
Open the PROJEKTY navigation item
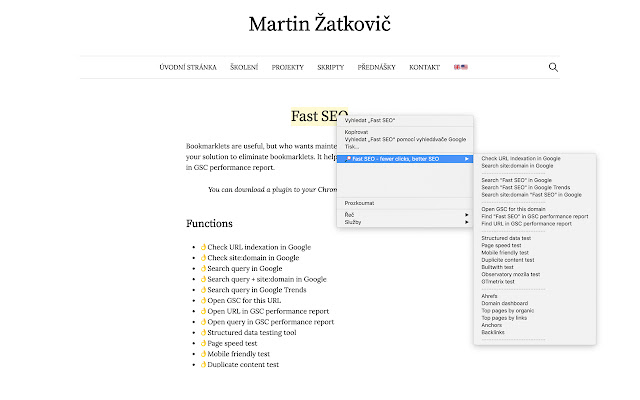click(x=288, y=67)
